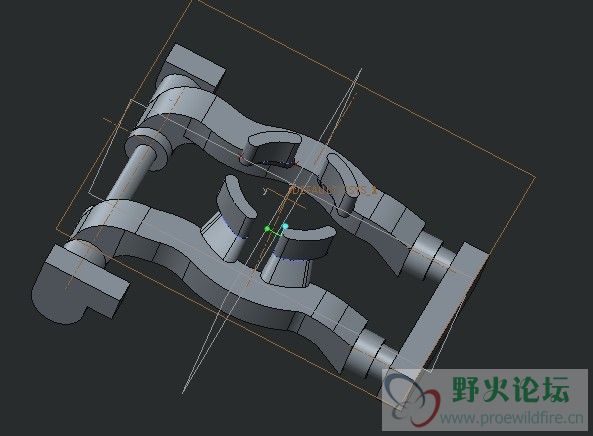Screen dimensions: 593x436
Task: Select the cylindrical shaft end of the upper arm
Action: tap(432, 252)
